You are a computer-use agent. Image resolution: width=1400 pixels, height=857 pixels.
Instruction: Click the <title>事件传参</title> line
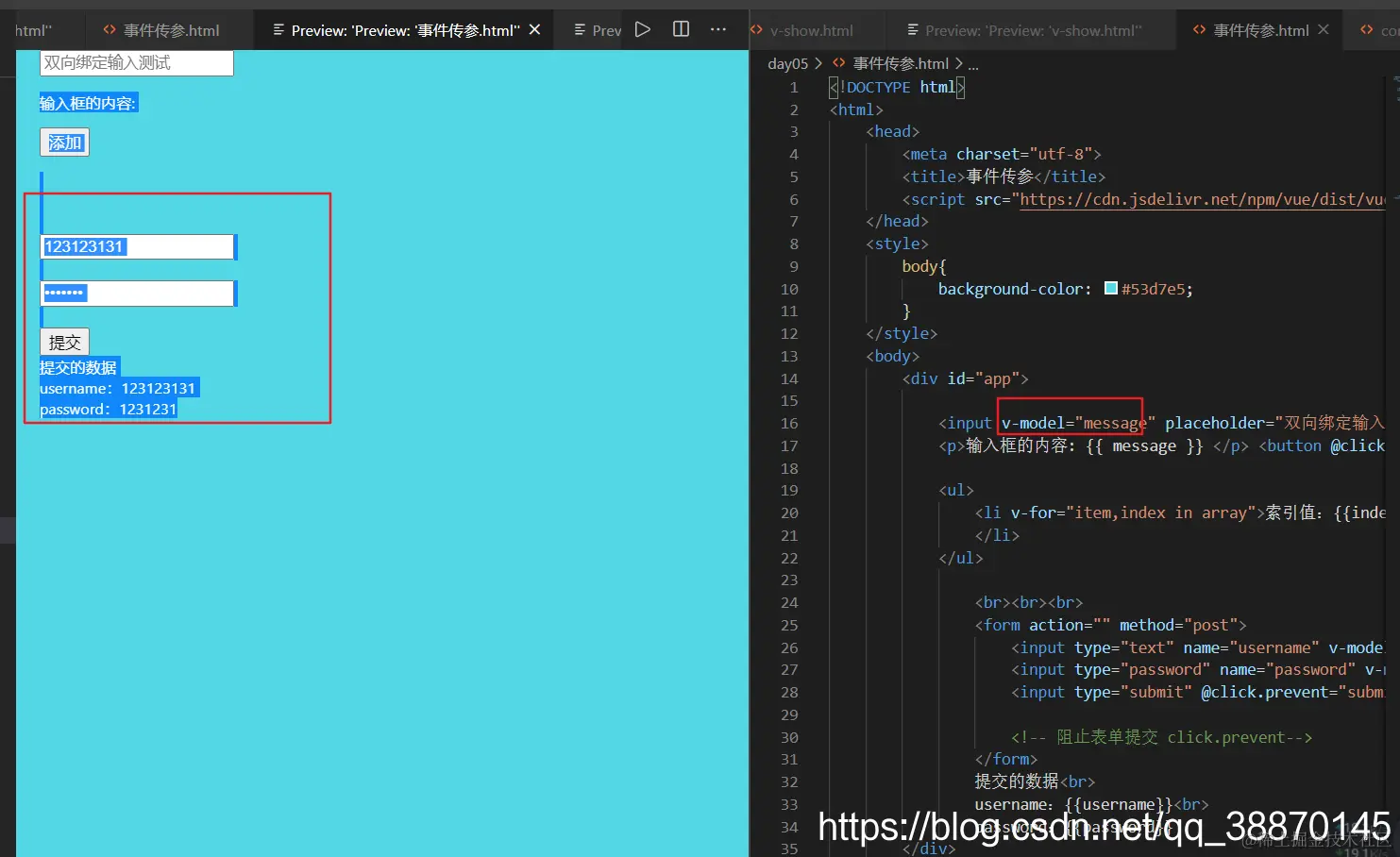(x=1004, y=176)
